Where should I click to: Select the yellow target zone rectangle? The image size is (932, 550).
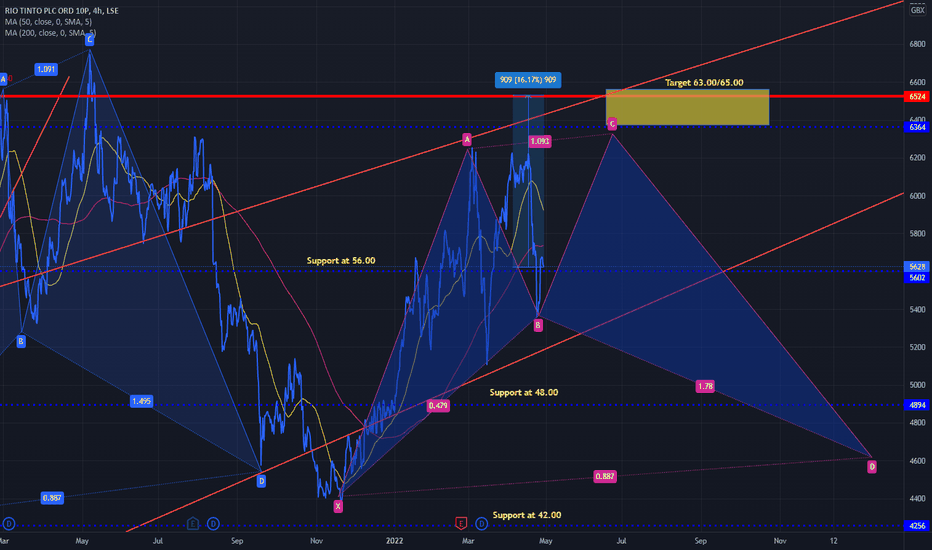[687, 108]
